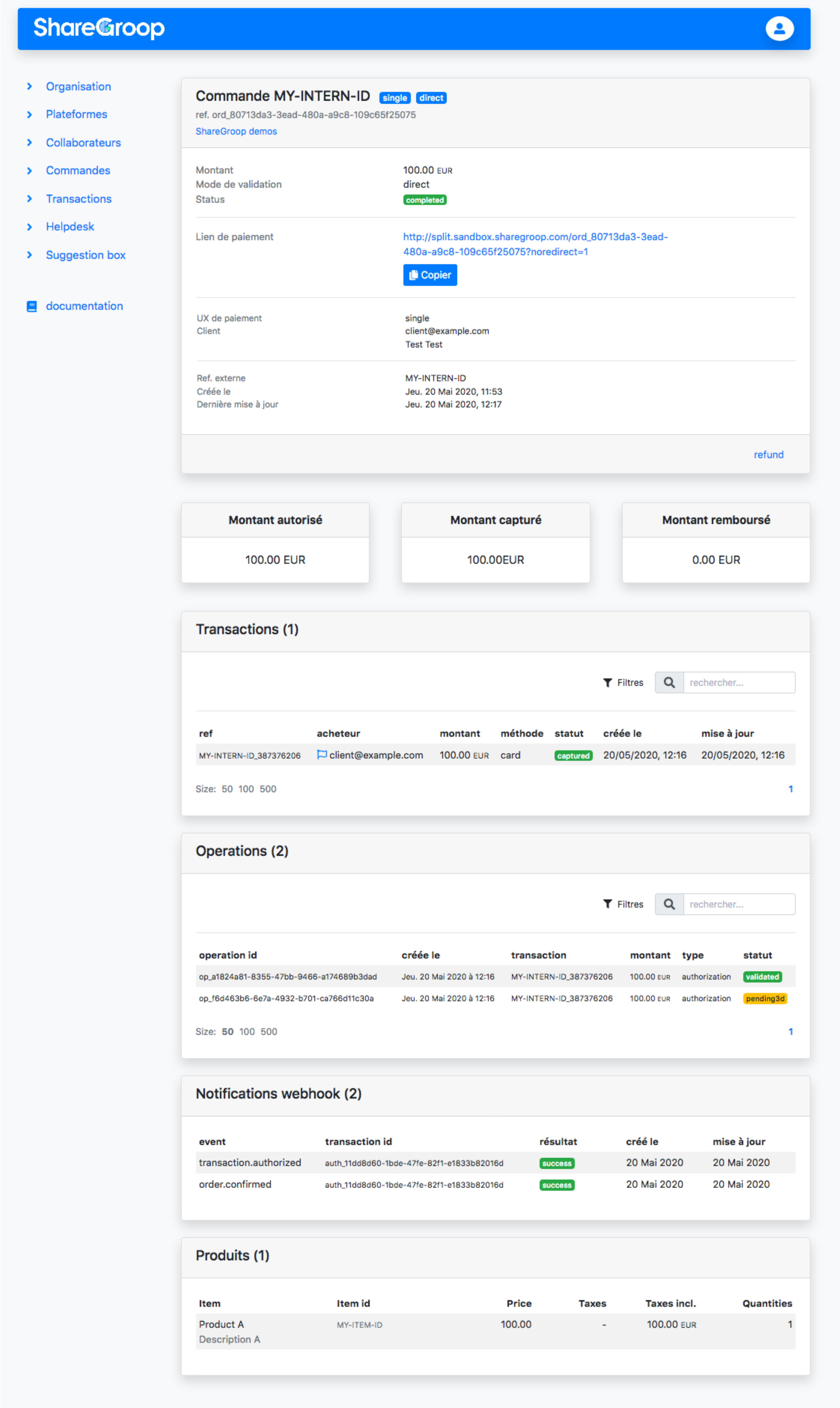Open Helpdesk in the sidebar
The height and width of the screenshot is (1408, 840).
click(x=70, y=227)
